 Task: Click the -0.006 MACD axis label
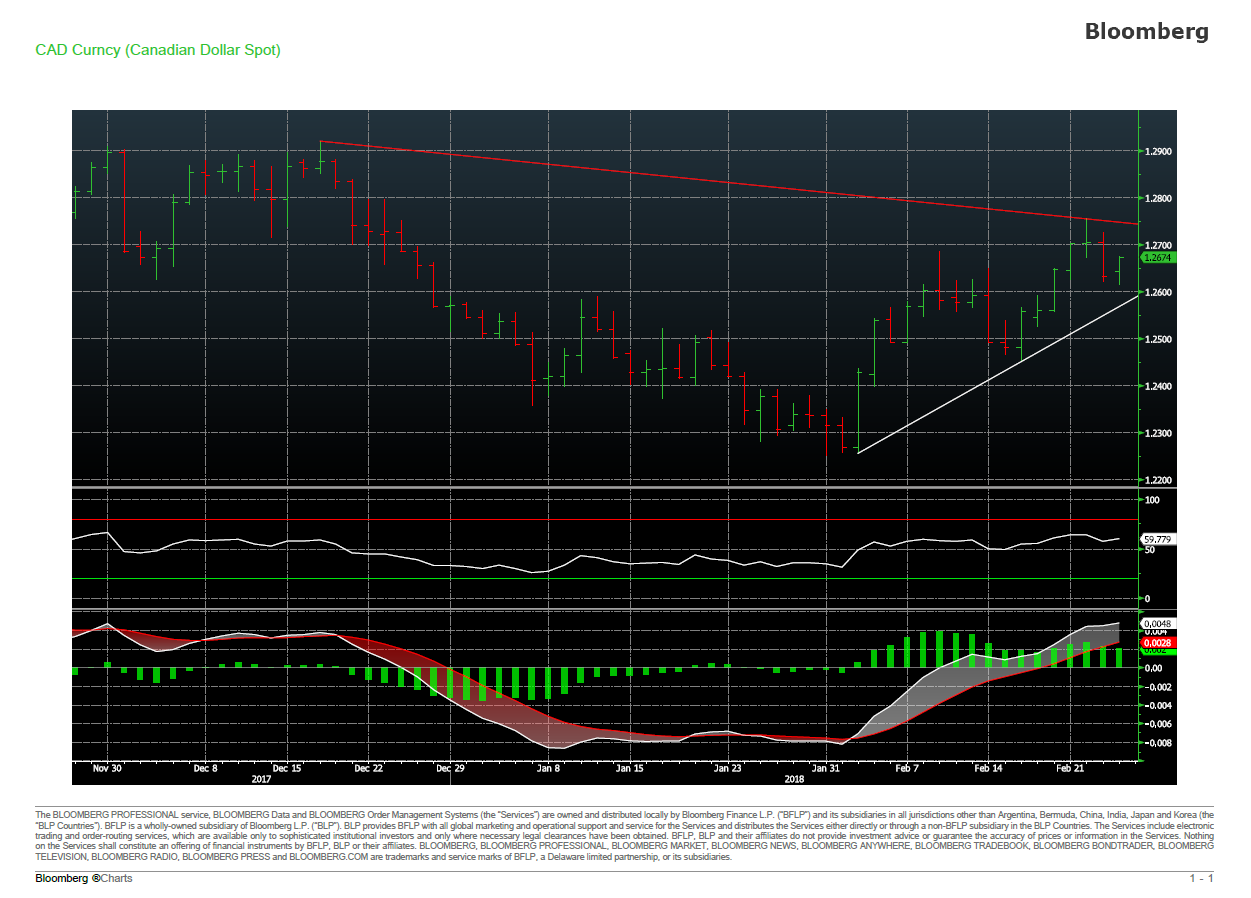coord(1156,724)
